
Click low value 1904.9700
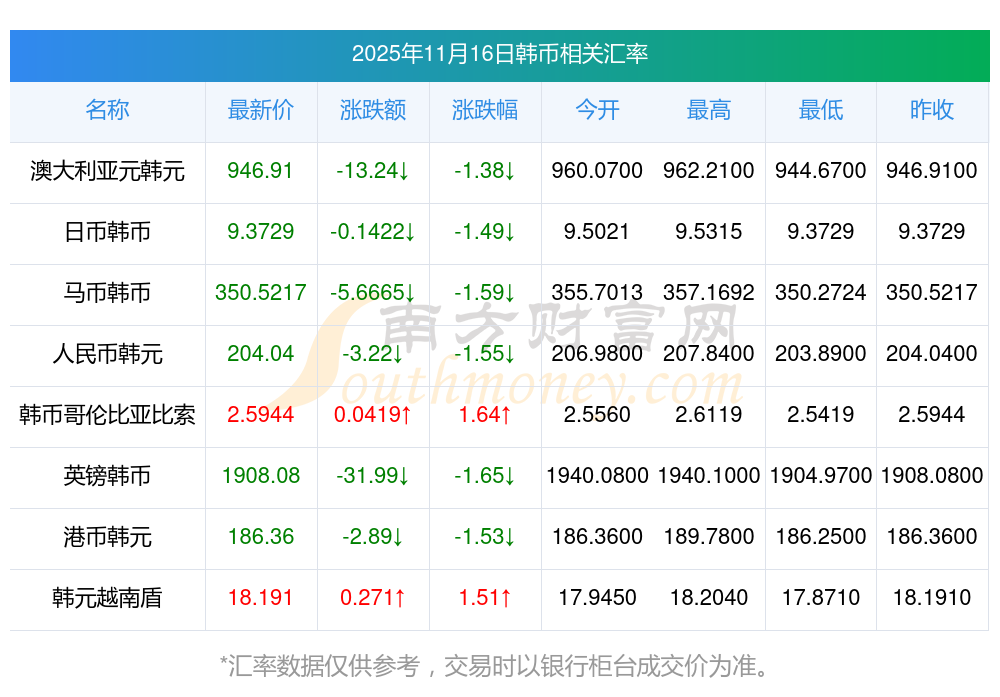(821, 476)
